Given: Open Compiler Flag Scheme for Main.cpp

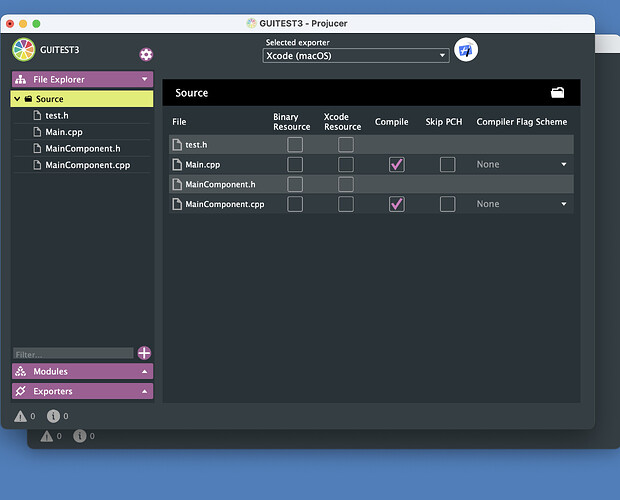Looking at the screenshot, I should [522, 164].
